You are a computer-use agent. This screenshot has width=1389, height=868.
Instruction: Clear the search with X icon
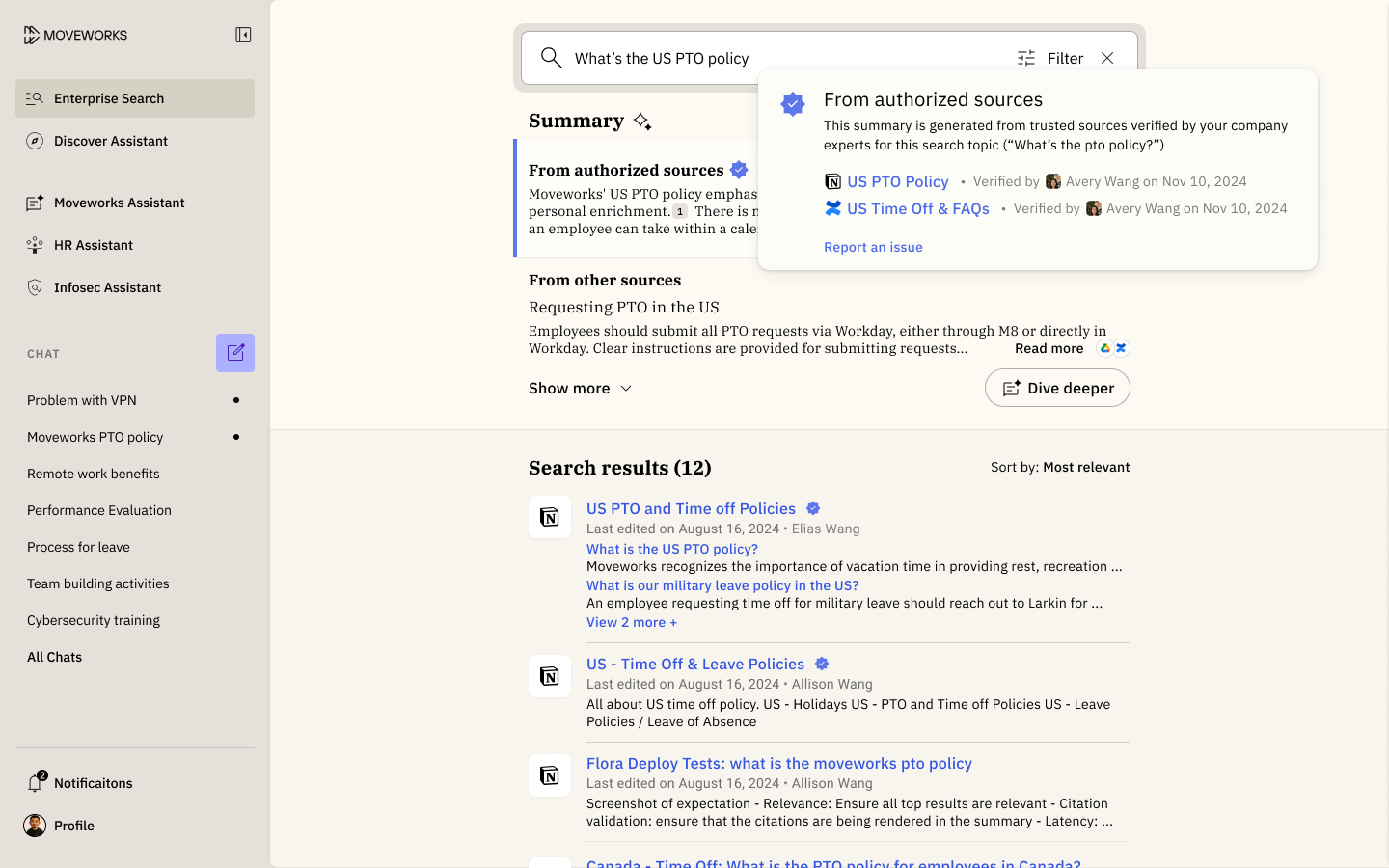[x=1107, y=58]
